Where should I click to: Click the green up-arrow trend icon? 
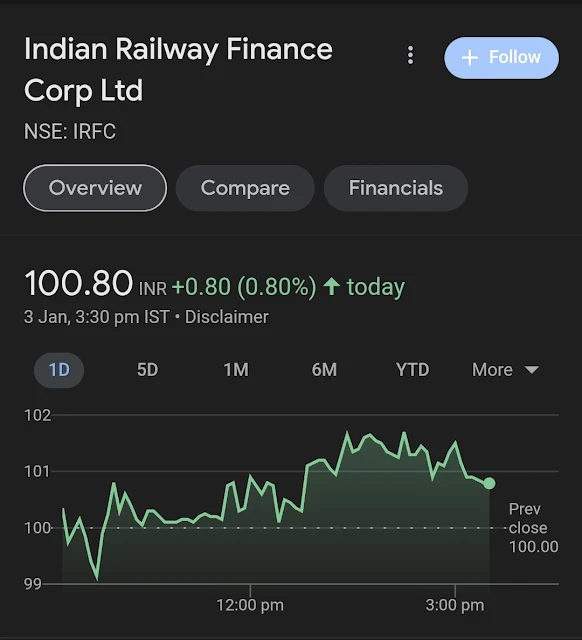pyautogui.click(x=331, y=286)
